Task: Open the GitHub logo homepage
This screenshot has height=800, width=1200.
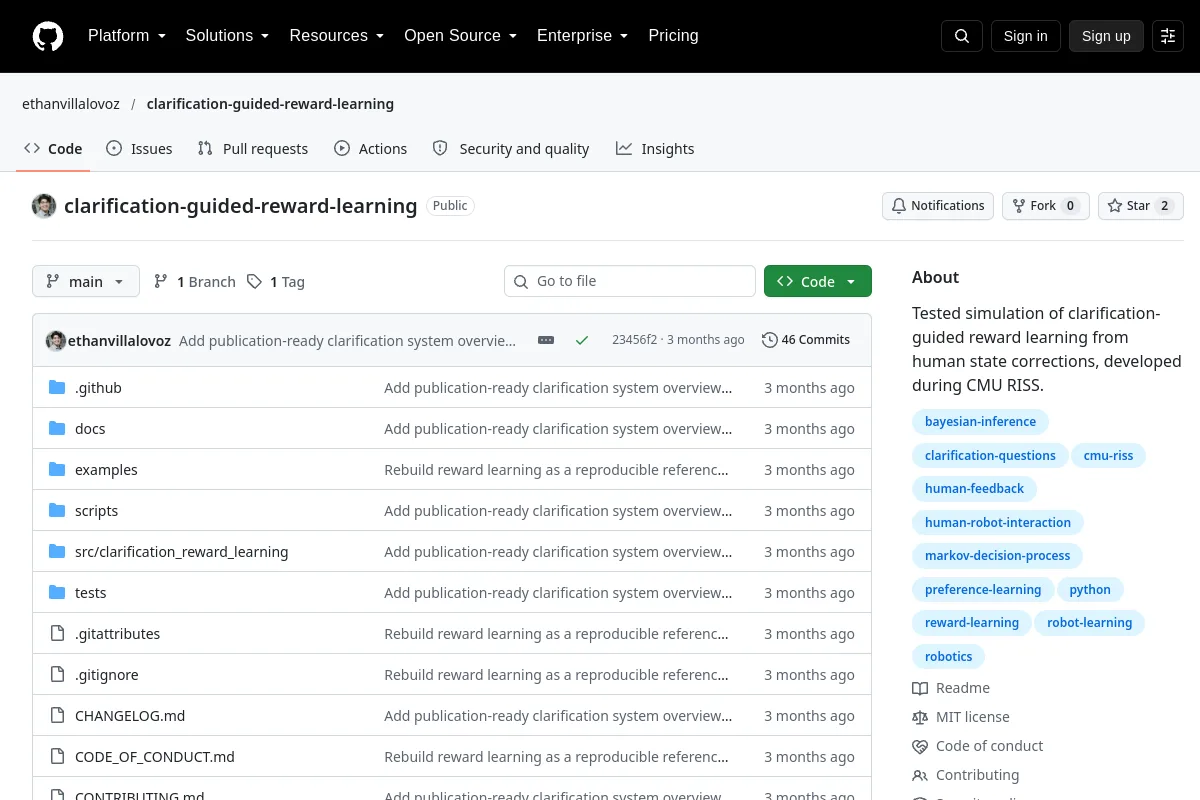Action: [x=48, y=36]
